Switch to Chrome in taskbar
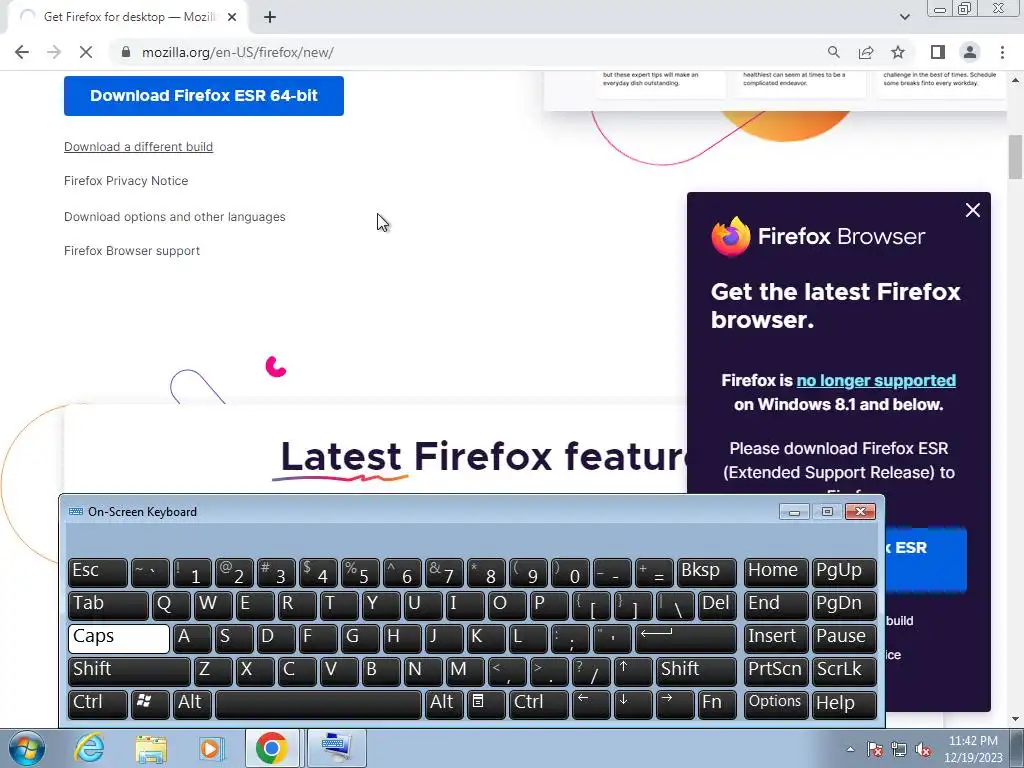 [x=272, y=748]
